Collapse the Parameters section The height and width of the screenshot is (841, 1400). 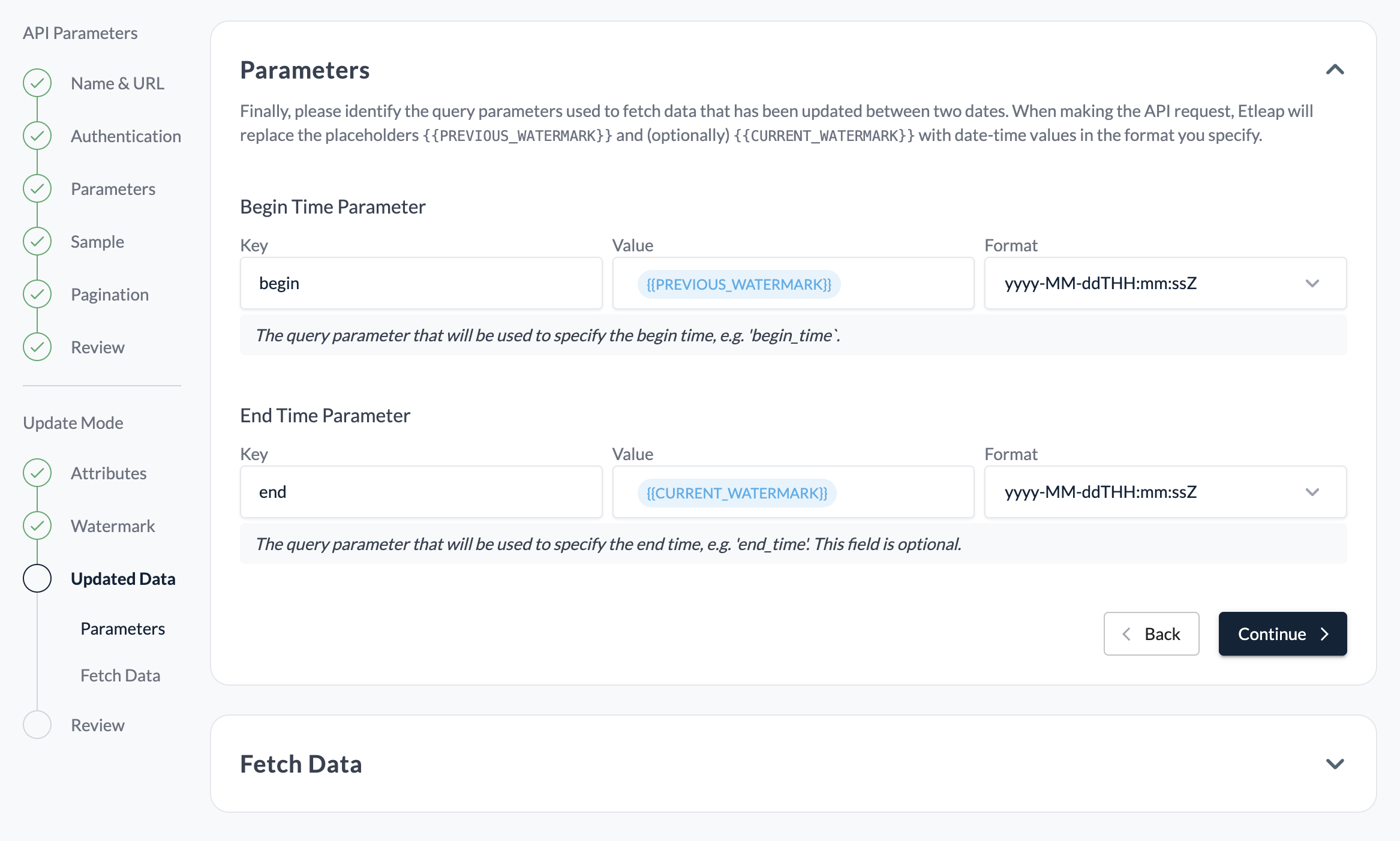click(x=1335, y=70)
